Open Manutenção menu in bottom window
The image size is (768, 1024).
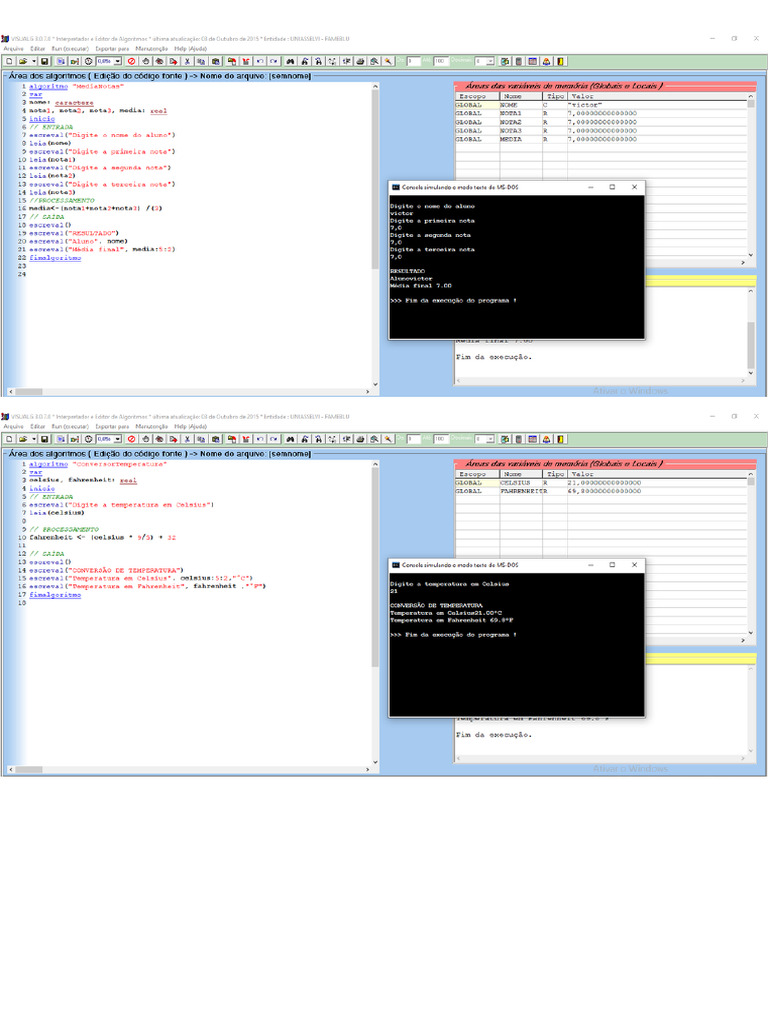pyautogui.click(x=152, y=426)
